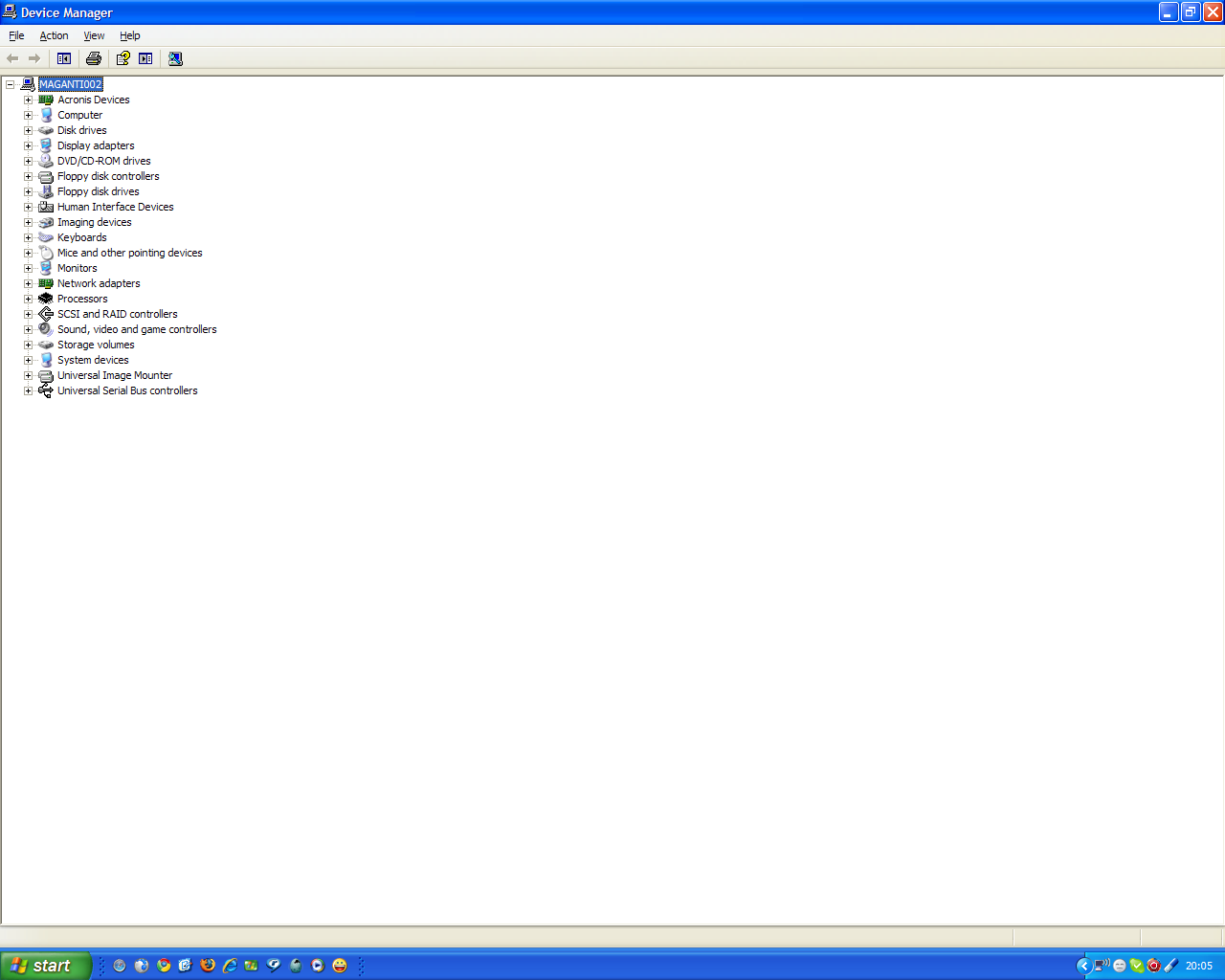1225x980 pixels.
Task: Click the Floppy disk controllers icon
Action: pos(46,176)
